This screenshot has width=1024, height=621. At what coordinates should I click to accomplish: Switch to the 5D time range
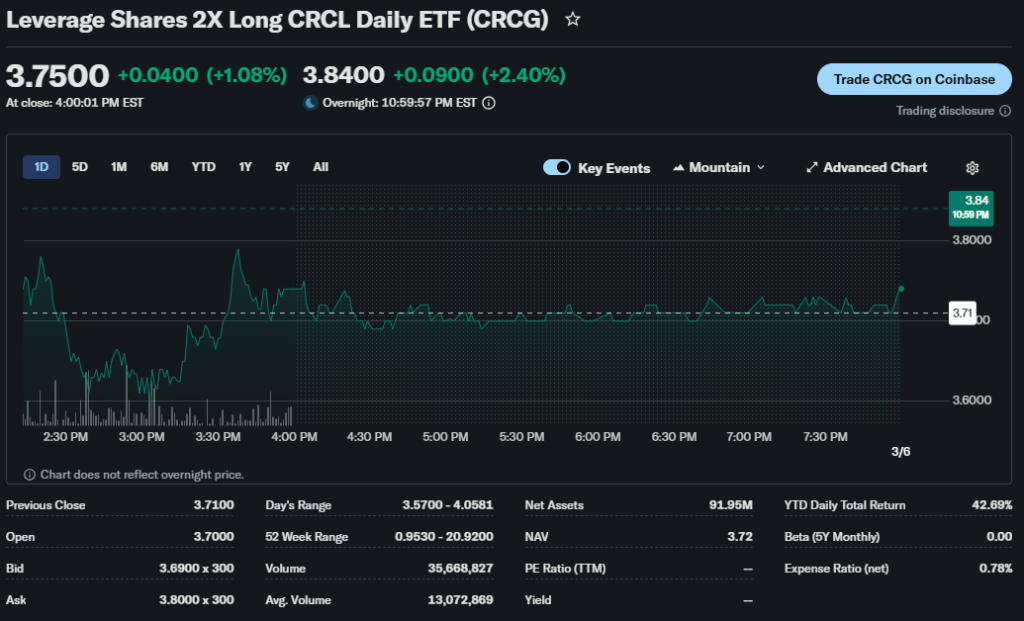click(x=80, y=167)
